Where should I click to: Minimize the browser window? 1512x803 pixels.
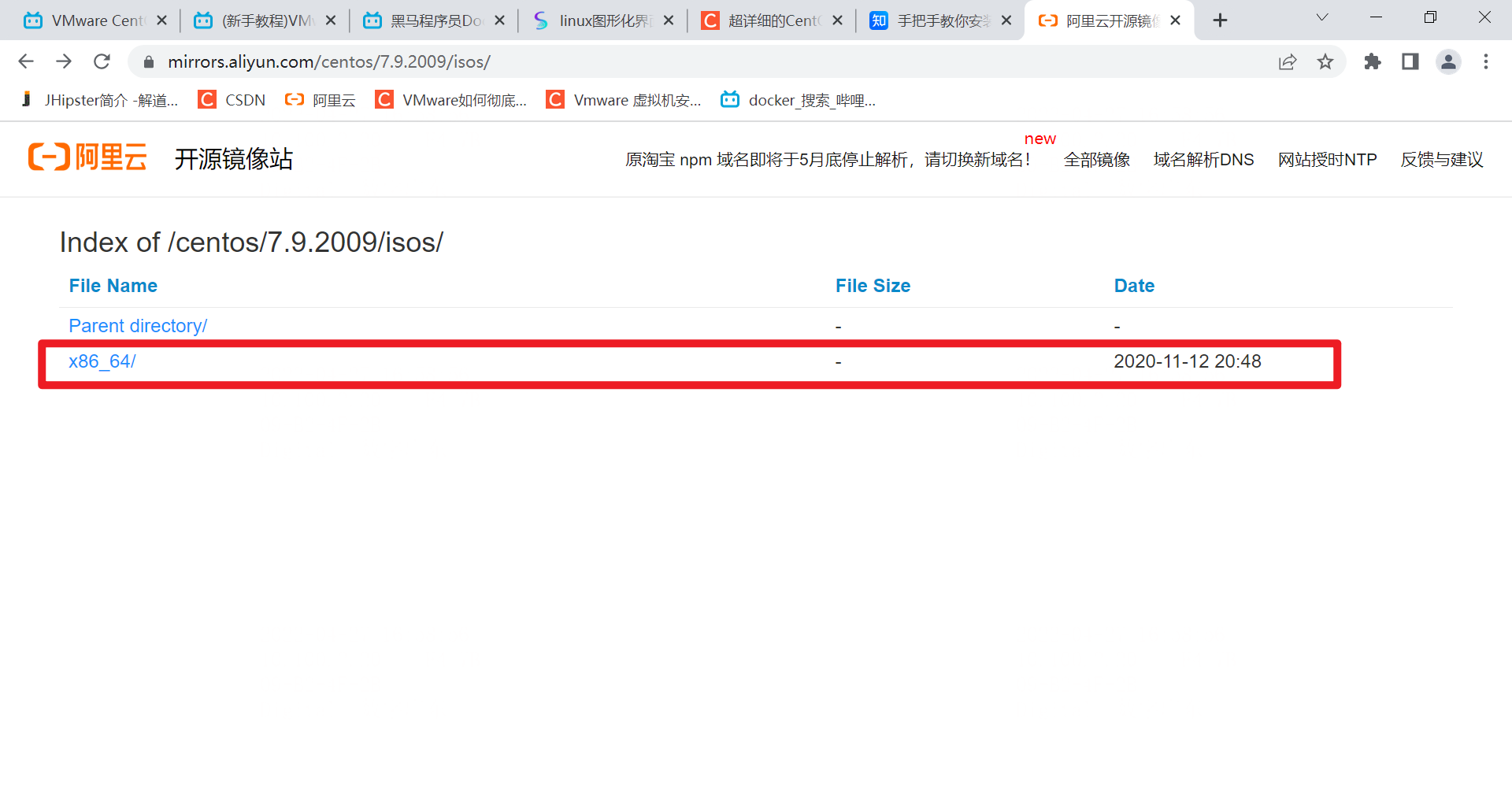click(1377, 17)
